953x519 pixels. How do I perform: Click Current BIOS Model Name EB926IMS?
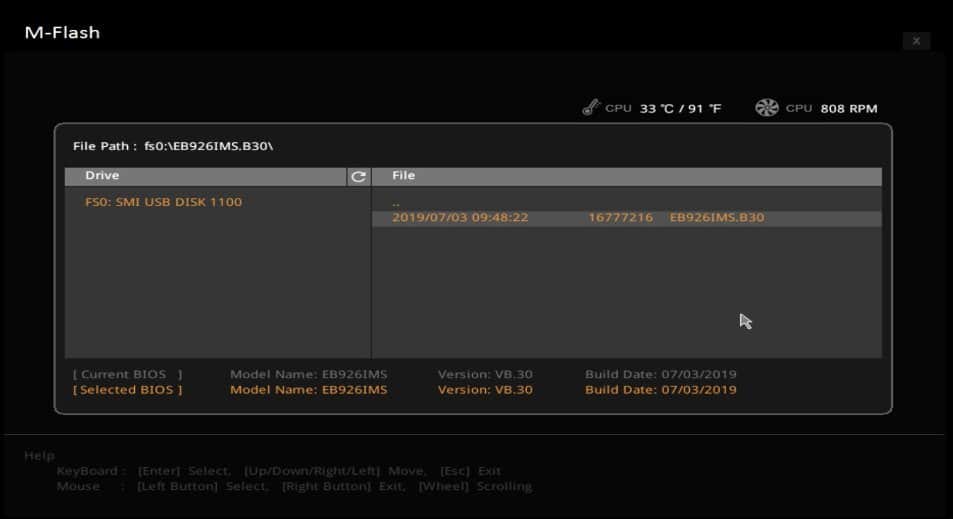pyautogui.click(x=309, y=374)
